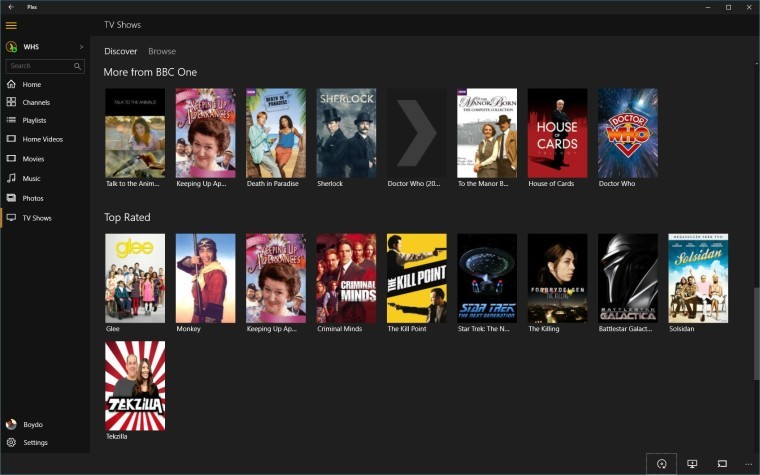Open the Criminal Minds poster
The width and height of the screenshot is (760, 475).
(x=346, y=278)
